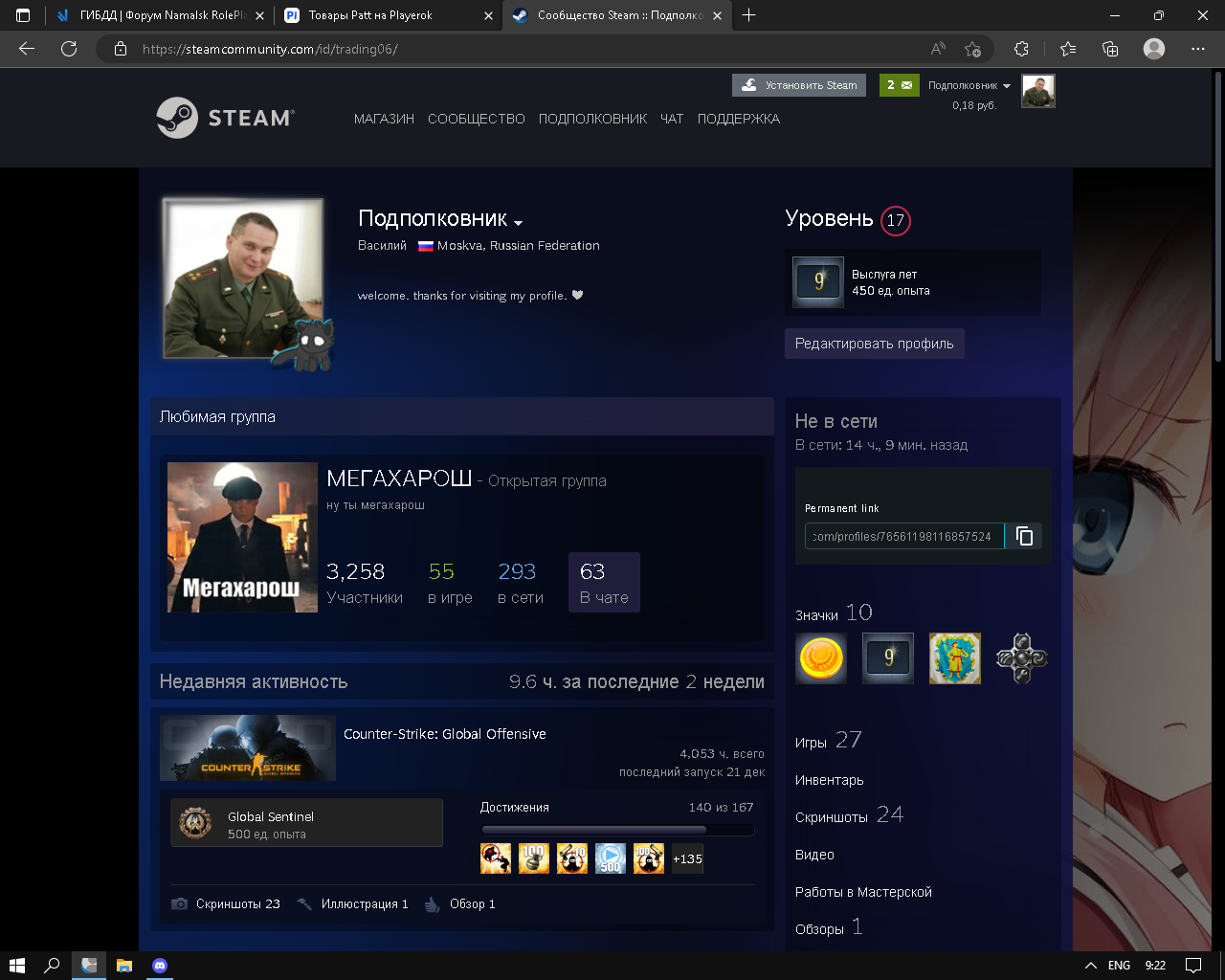Image resolution: width=1225 pixels, height=980 pixels.
Task: Add this page to favorites star icon
Action: coord(973,49)
